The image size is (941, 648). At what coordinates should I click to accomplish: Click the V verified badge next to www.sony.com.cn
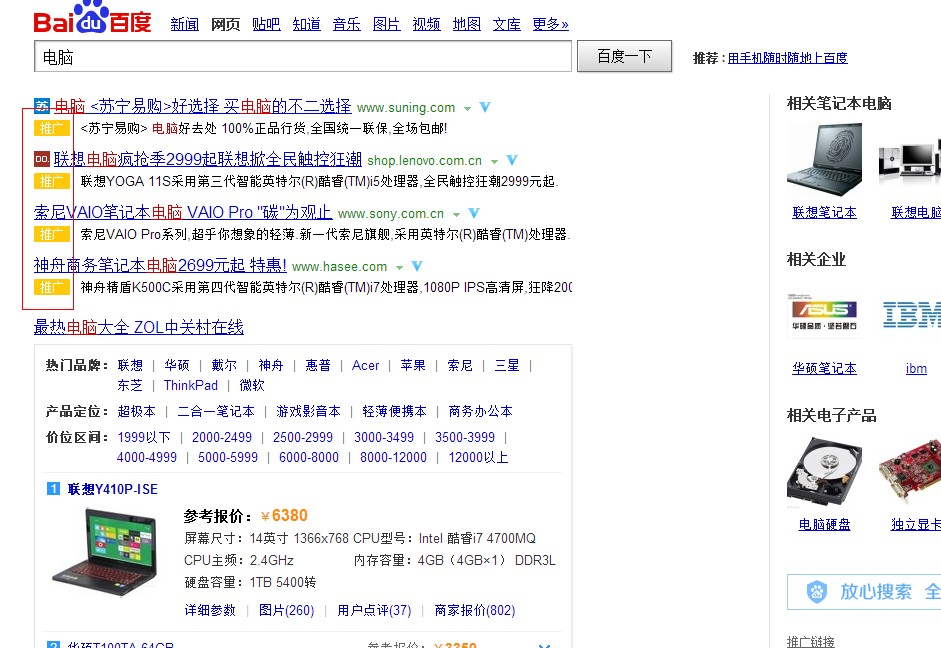point(474,213)
